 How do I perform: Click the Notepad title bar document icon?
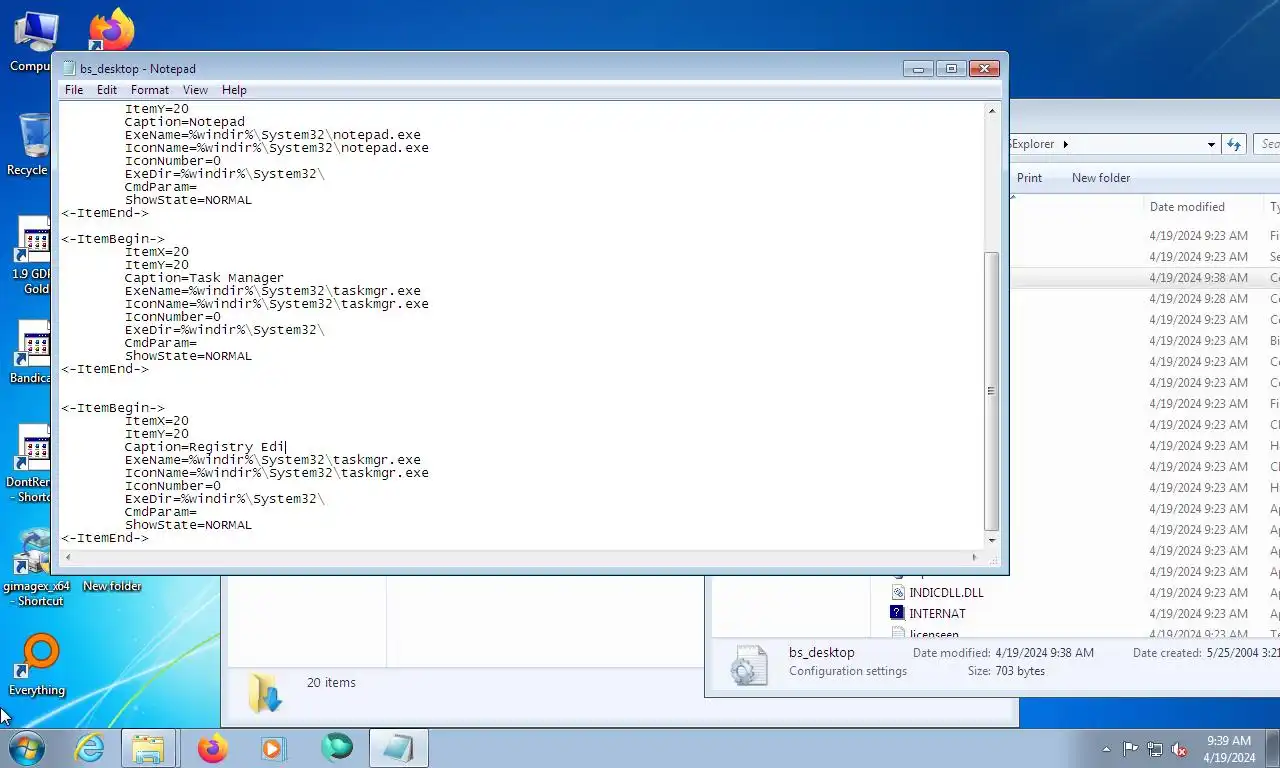click(x=69, y=69)
